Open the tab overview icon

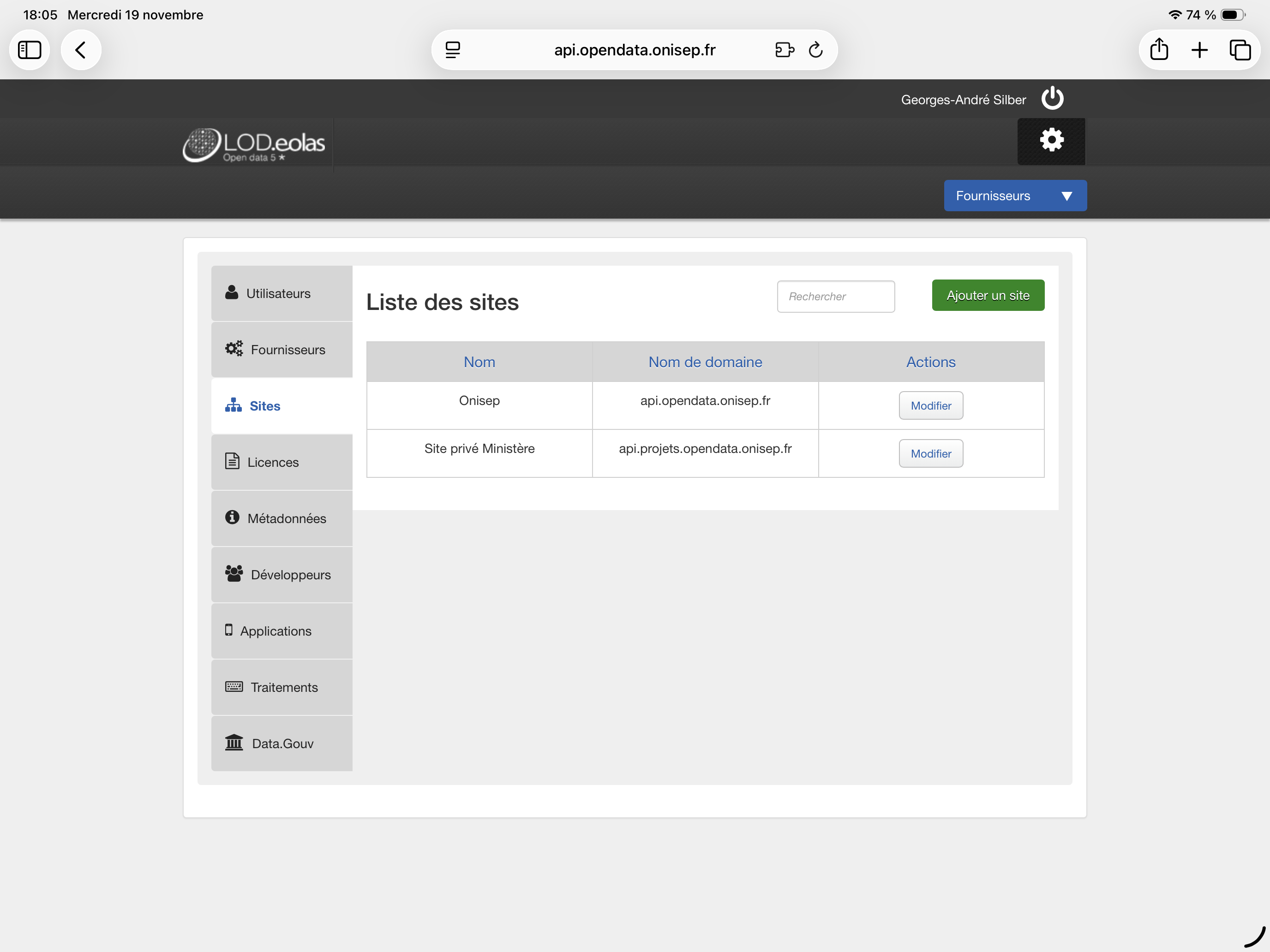click(x=1240, y=50)
